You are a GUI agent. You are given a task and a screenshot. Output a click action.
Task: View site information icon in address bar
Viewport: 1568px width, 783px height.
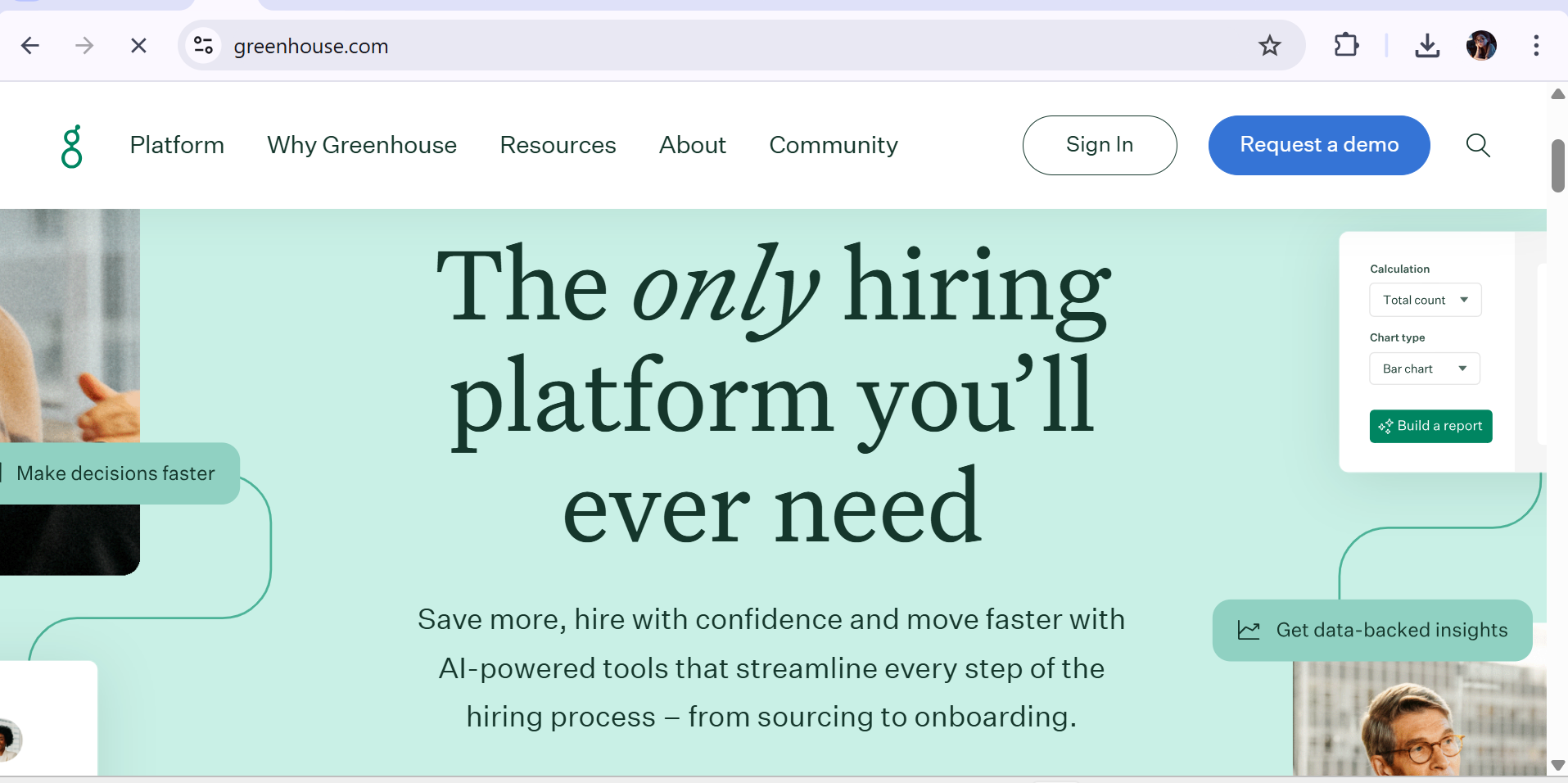tap(204, 46)
